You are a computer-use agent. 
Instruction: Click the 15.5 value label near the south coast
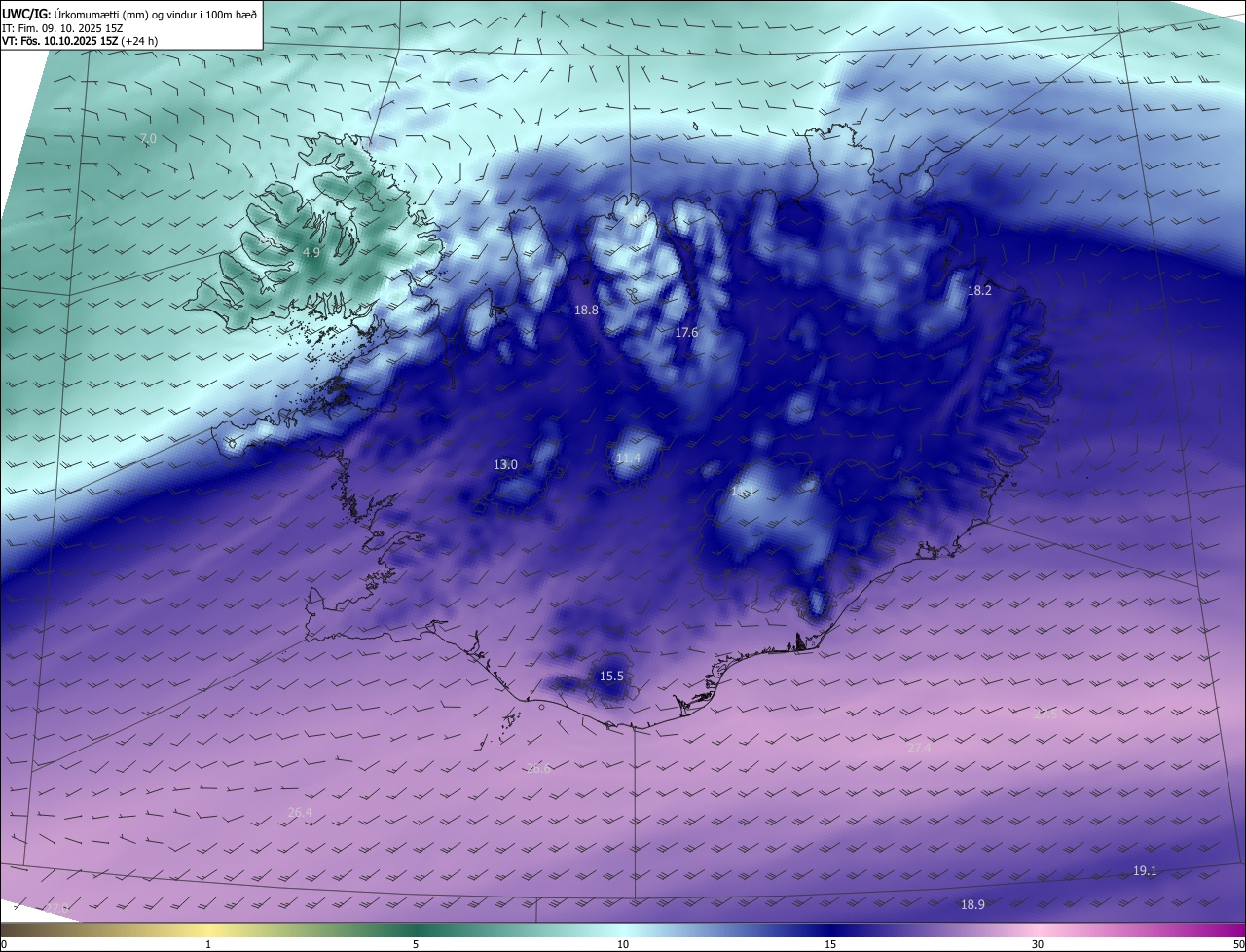(x=611, y=676)
